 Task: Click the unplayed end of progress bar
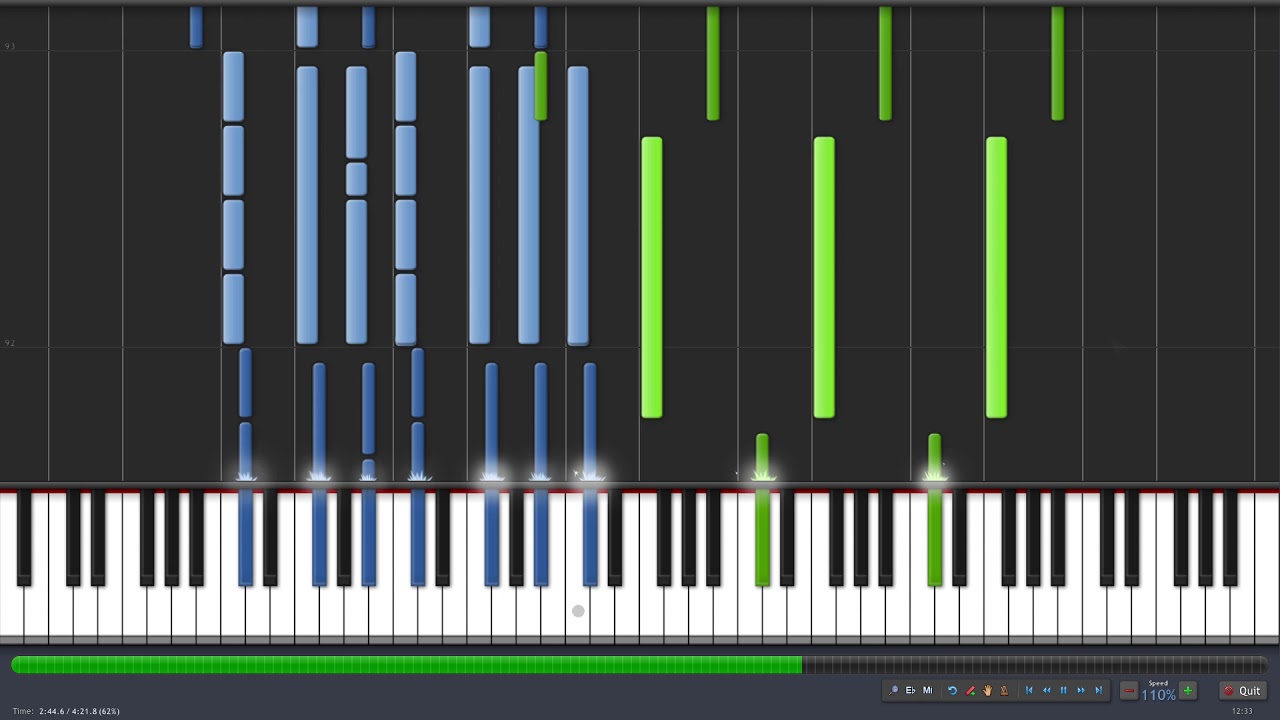point(1035,664)
